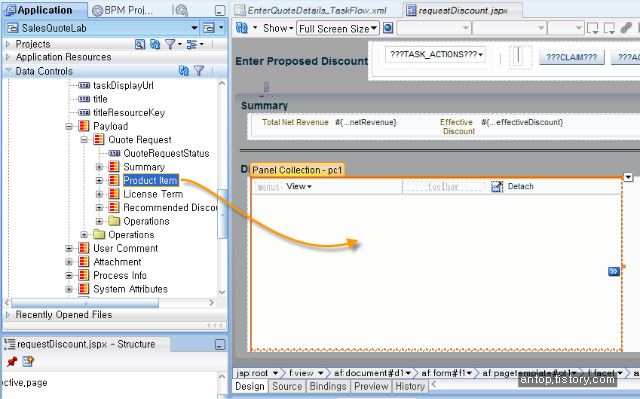Image resolution: width=640 pixels, height=399 pixels.
Task: Click the Structure new view icon
Action: point(28,361)
